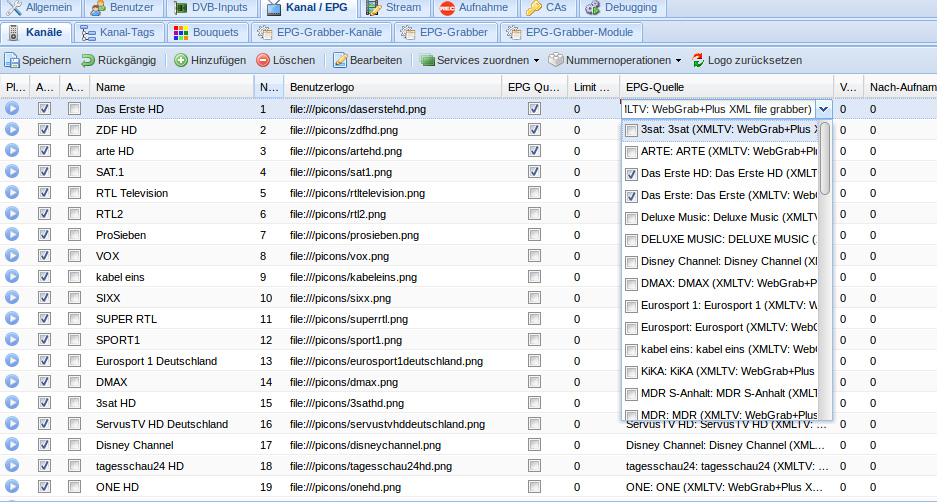Viewport: 937px width, 502px height.
Task: Click play icon for arte HD
Action: point(12,151)
